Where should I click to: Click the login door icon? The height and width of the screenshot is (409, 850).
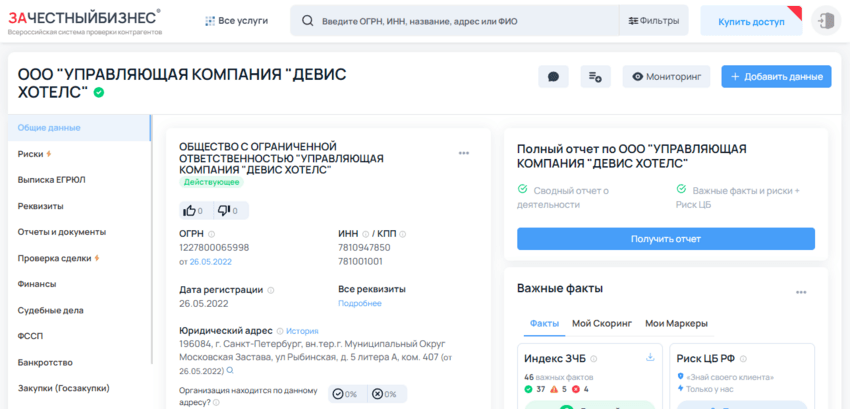pos(826,21)
